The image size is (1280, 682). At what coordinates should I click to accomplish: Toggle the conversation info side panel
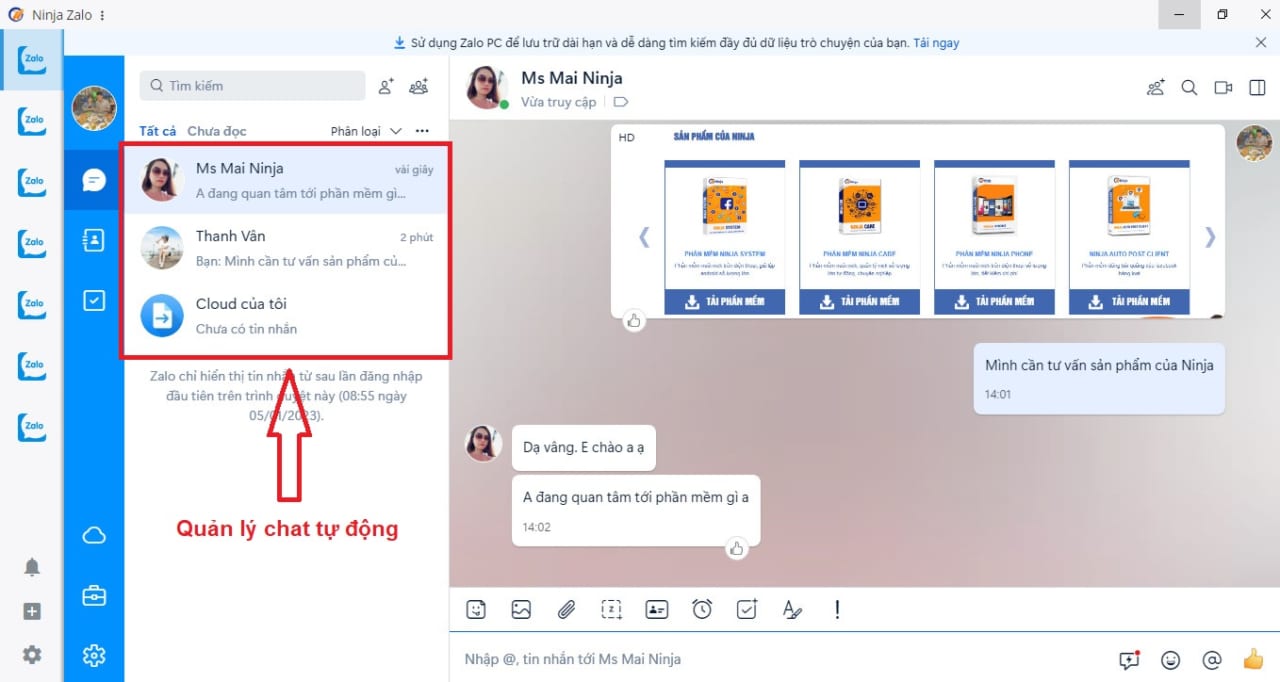click(1257, 88)
